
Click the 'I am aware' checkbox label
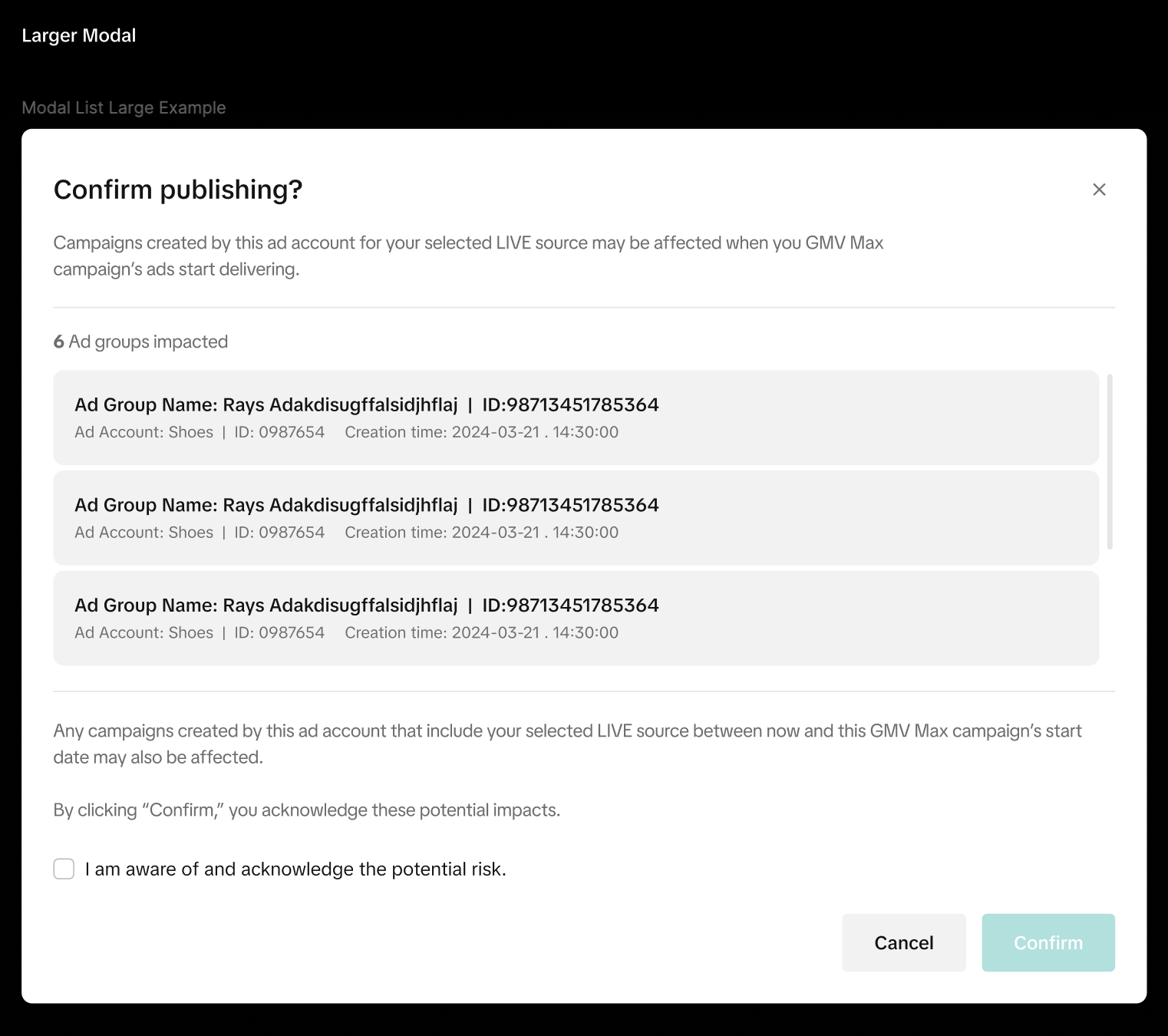click(x=295, y=869)
